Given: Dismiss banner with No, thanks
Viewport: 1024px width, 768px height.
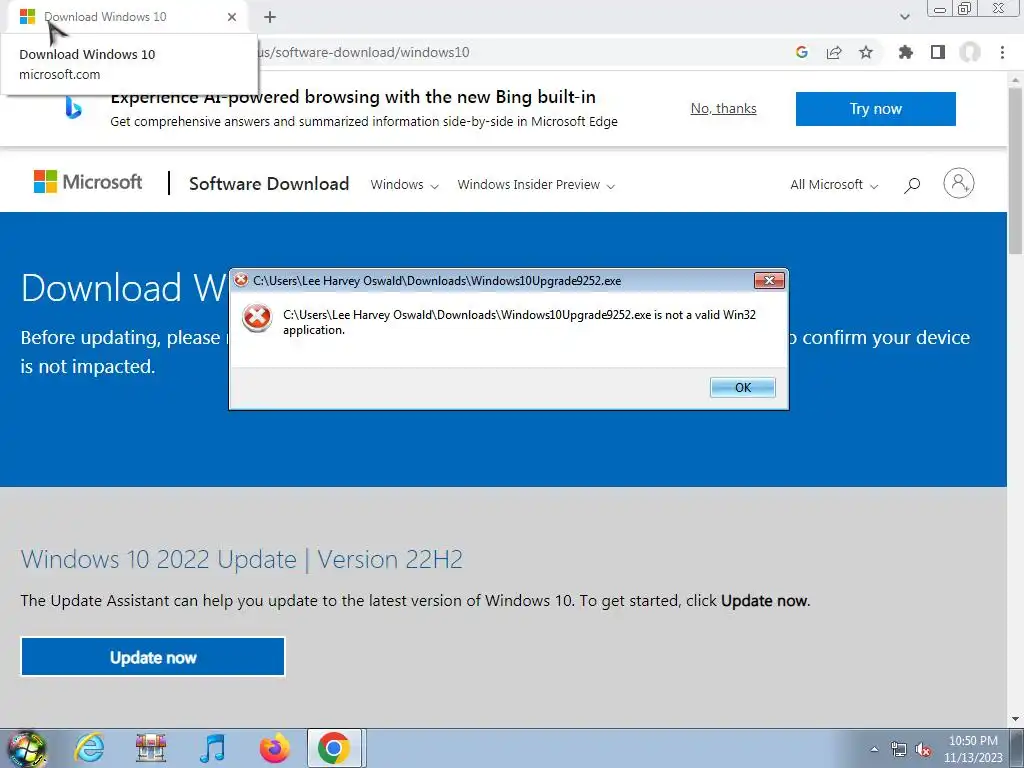Looking at the screenshot, I should click(x=724, y=108).
